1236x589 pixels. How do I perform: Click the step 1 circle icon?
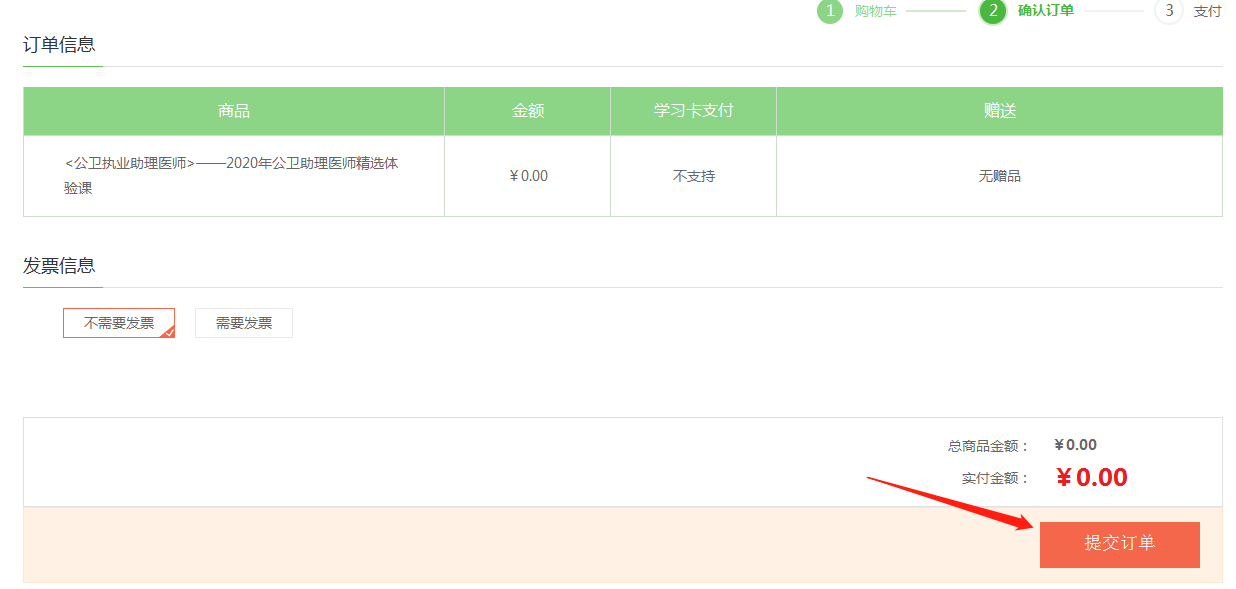[830, 11]
